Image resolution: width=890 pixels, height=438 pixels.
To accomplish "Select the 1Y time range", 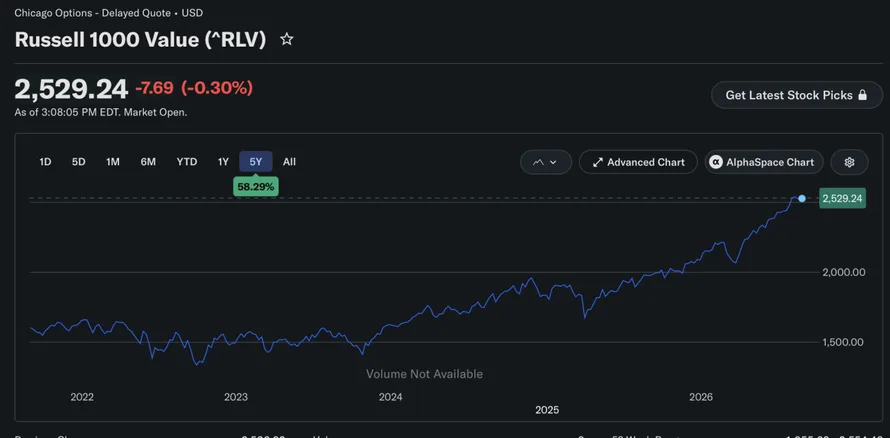I will (x=223, y=162).
